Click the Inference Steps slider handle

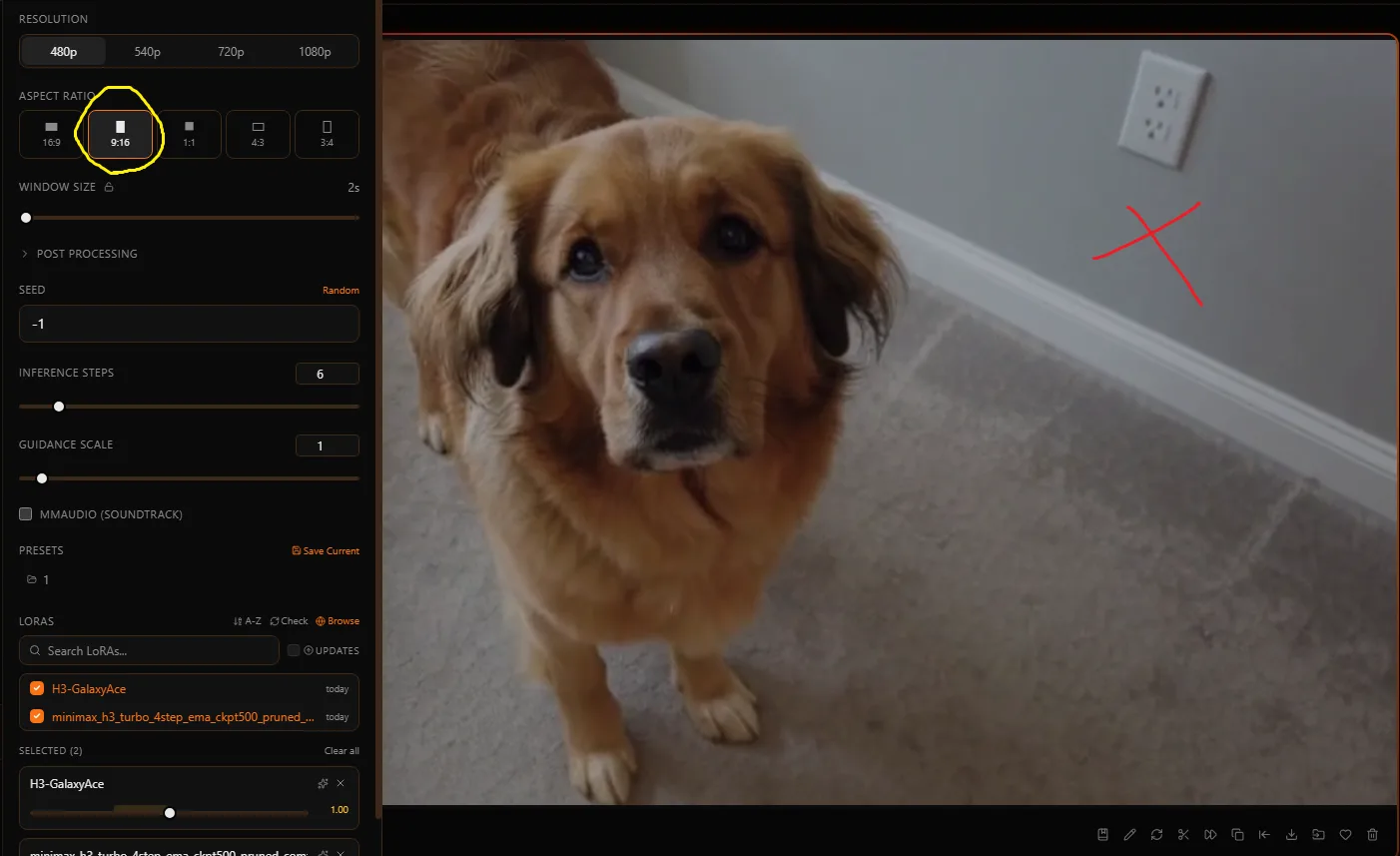point(59,407)
